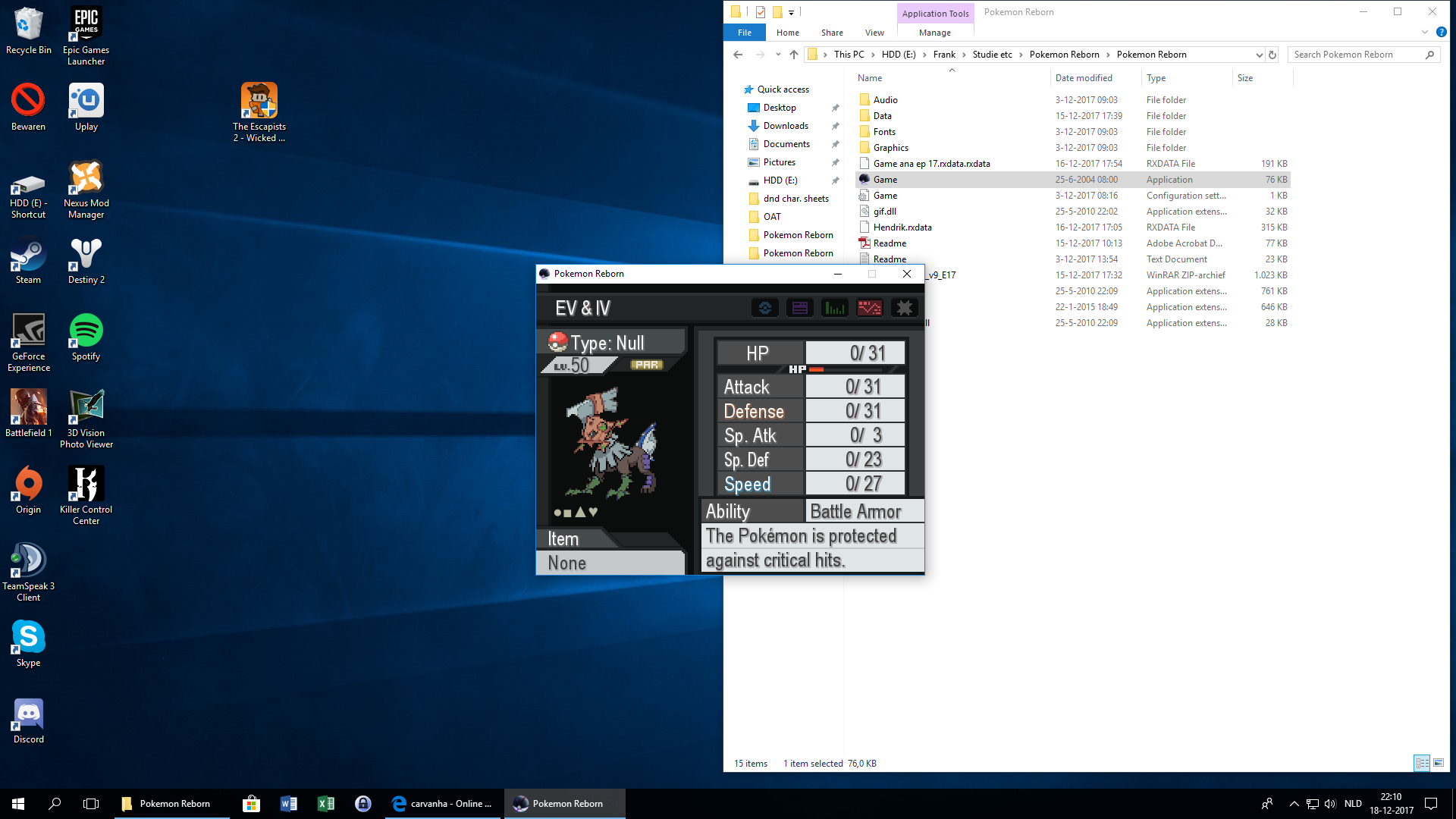Select Killer Control Center desktop icon
The width and height of the screenshot is (1456, 819).
point(86,495)
